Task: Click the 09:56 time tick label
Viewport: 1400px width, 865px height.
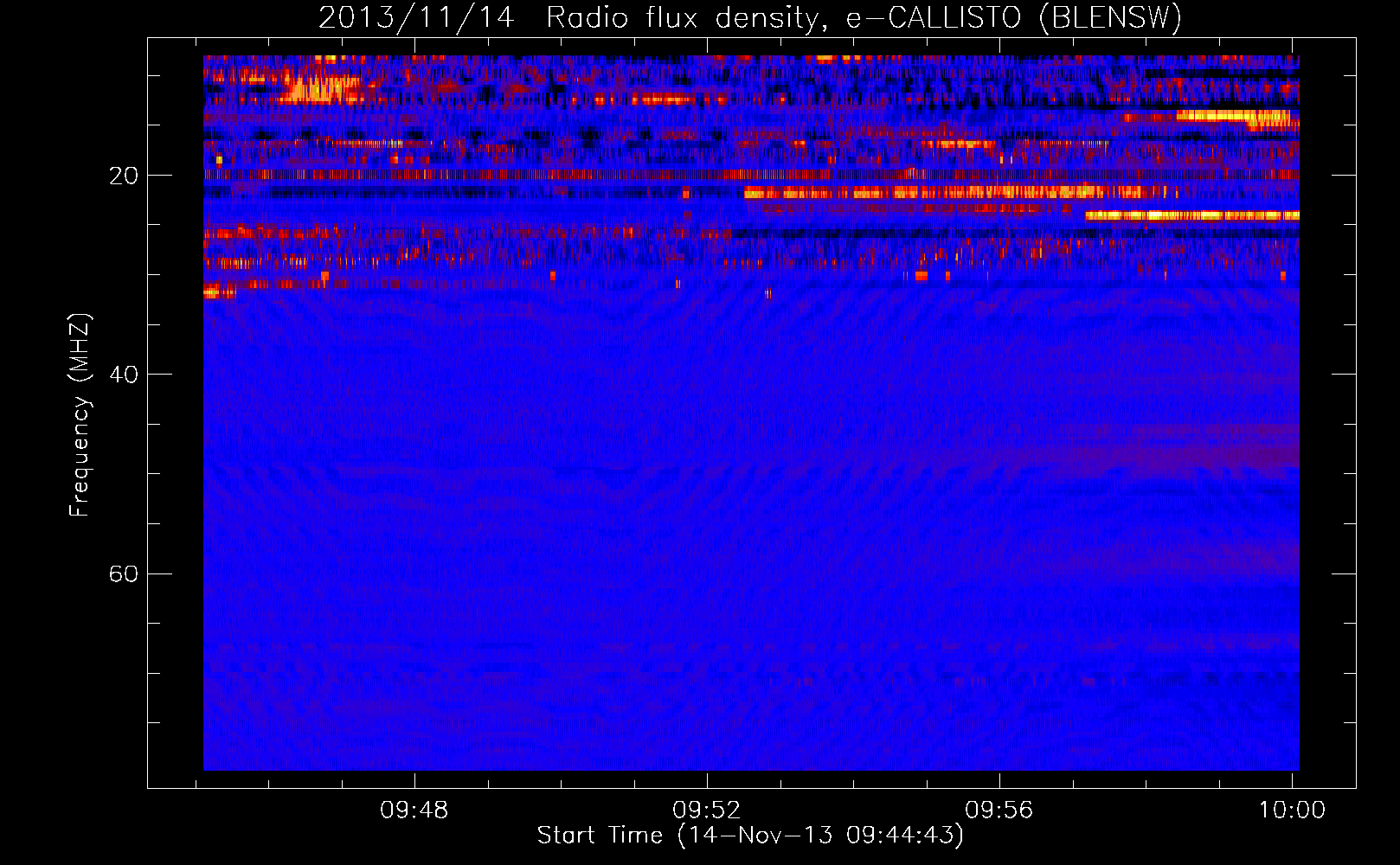Action: pyautogui.click(x=999, y=811)
